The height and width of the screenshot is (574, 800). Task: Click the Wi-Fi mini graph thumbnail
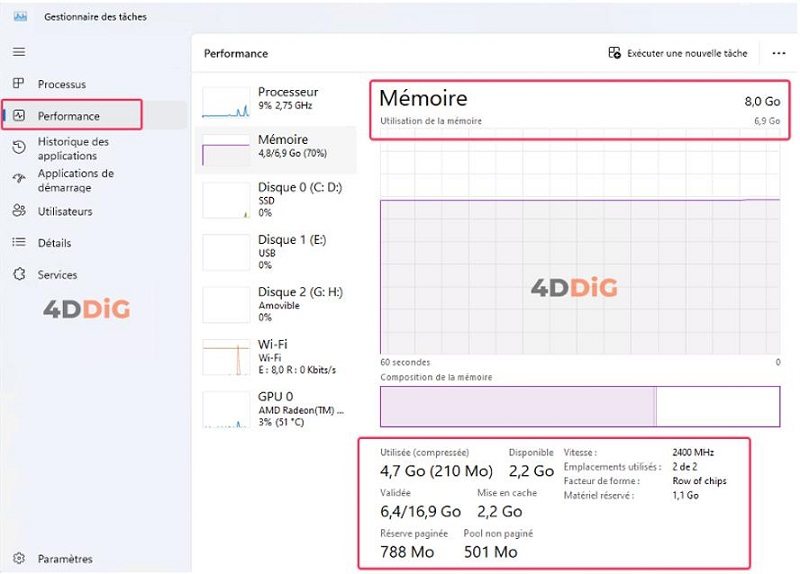(226, 357)
